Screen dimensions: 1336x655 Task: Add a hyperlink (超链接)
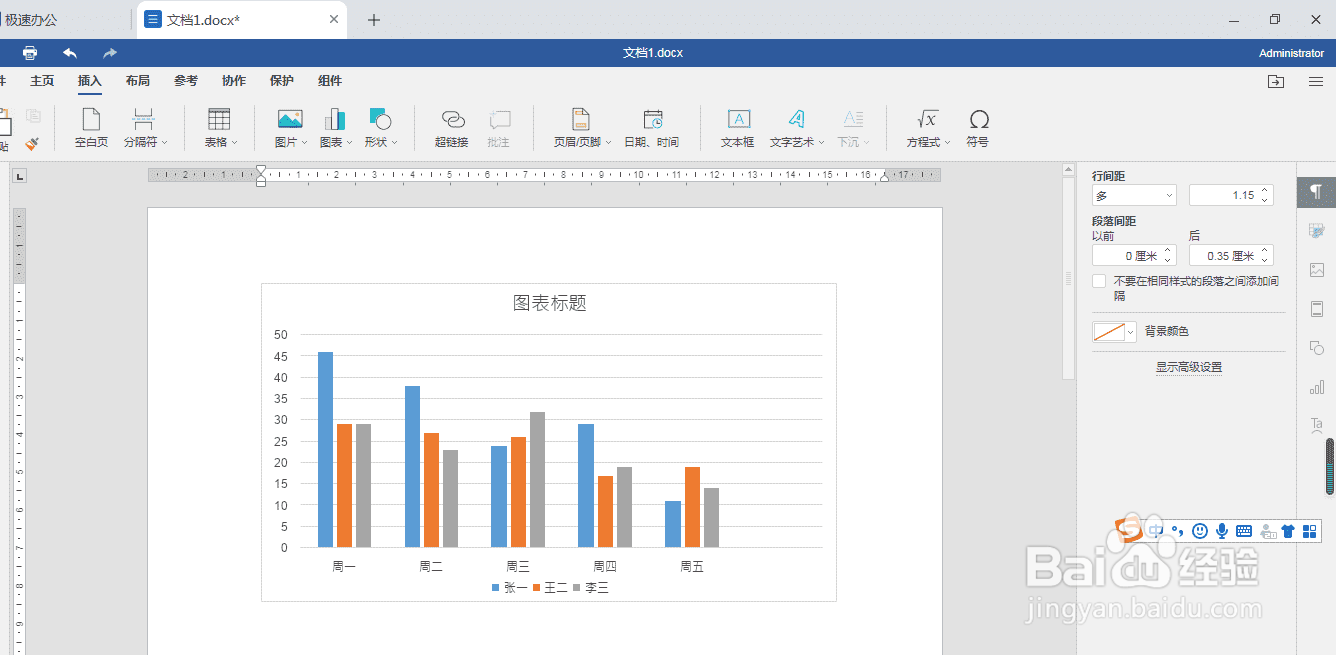click(452, 128)
